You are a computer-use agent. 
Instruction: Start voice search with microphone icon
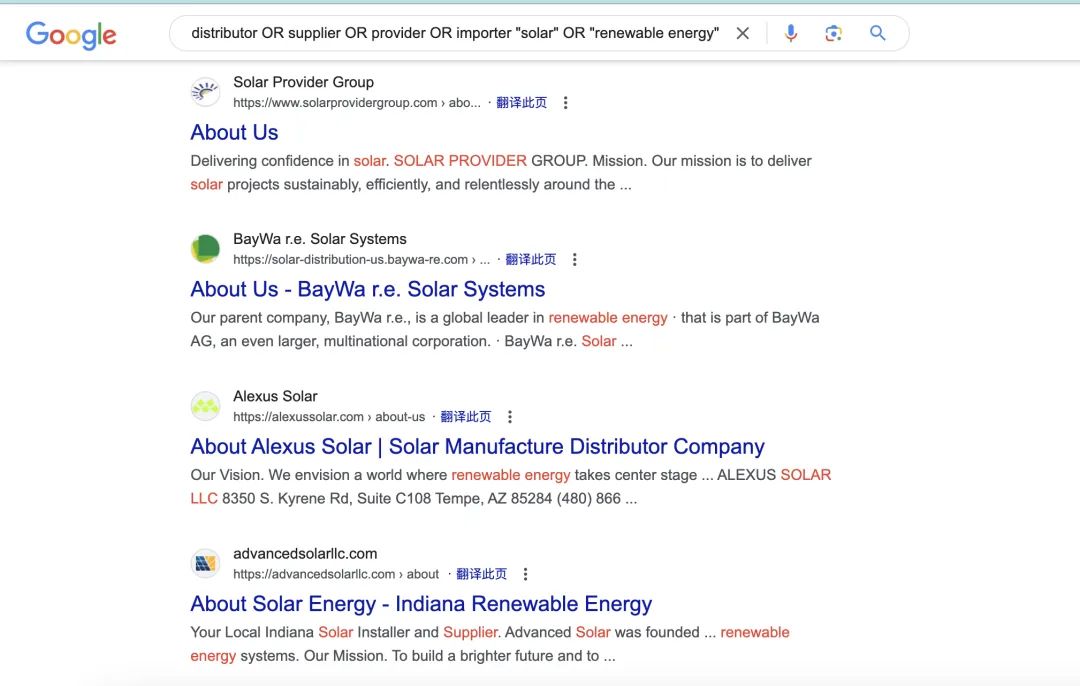click(x=791, y=33)
